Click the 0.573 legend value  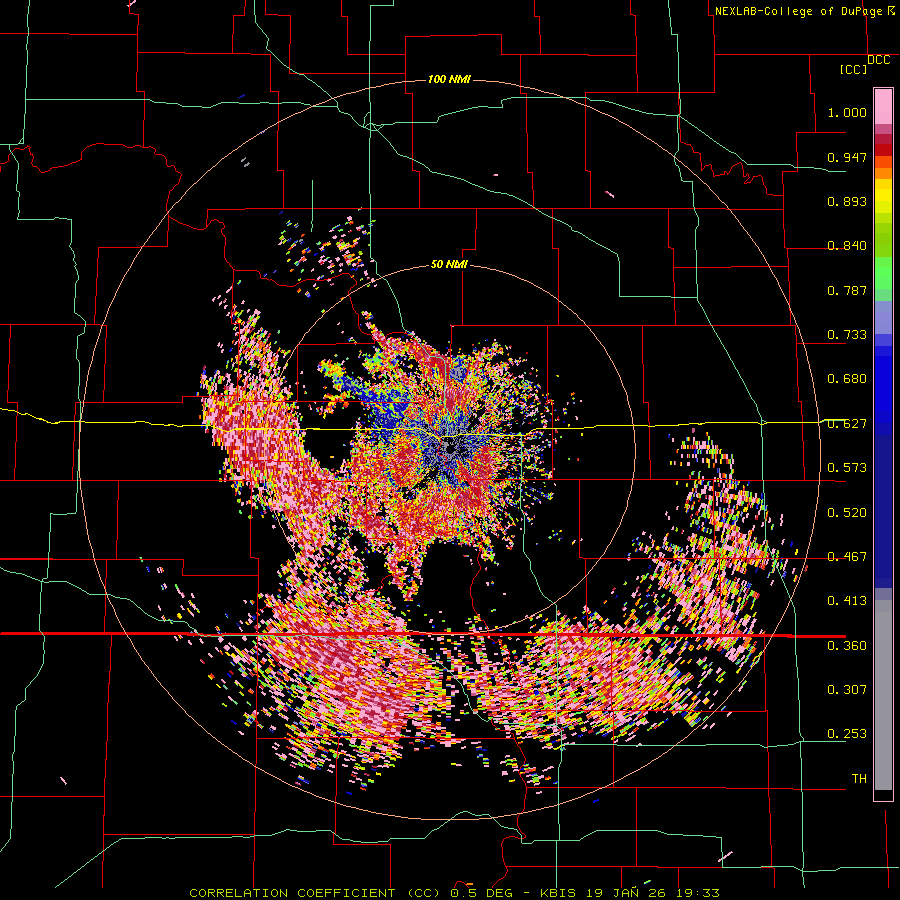pos(847,468)
